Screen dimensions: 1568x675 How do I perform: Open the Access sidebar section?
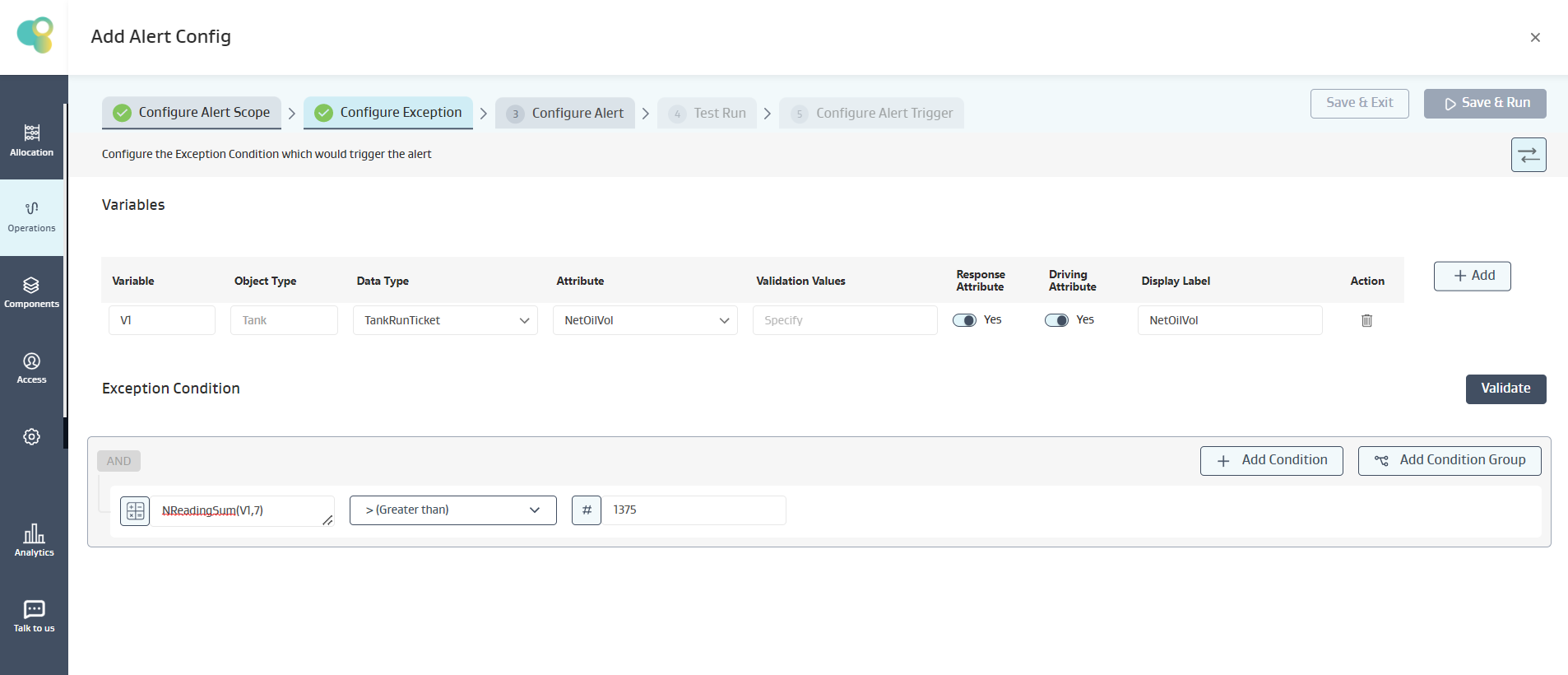click(x=31, y=368)
